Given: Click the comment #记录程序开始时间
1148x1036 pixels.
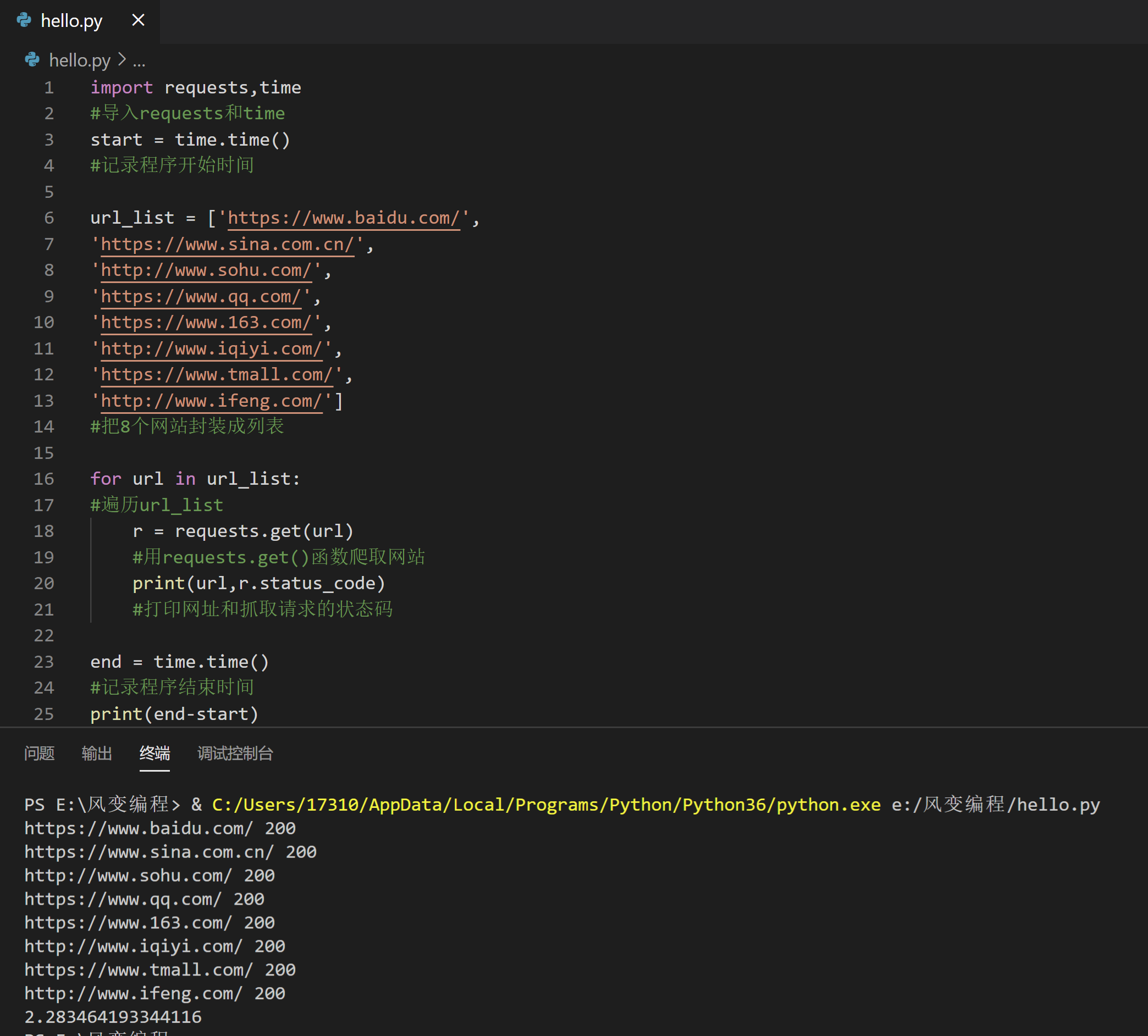Looking at the screenshot, I should (x=173, y=165).
